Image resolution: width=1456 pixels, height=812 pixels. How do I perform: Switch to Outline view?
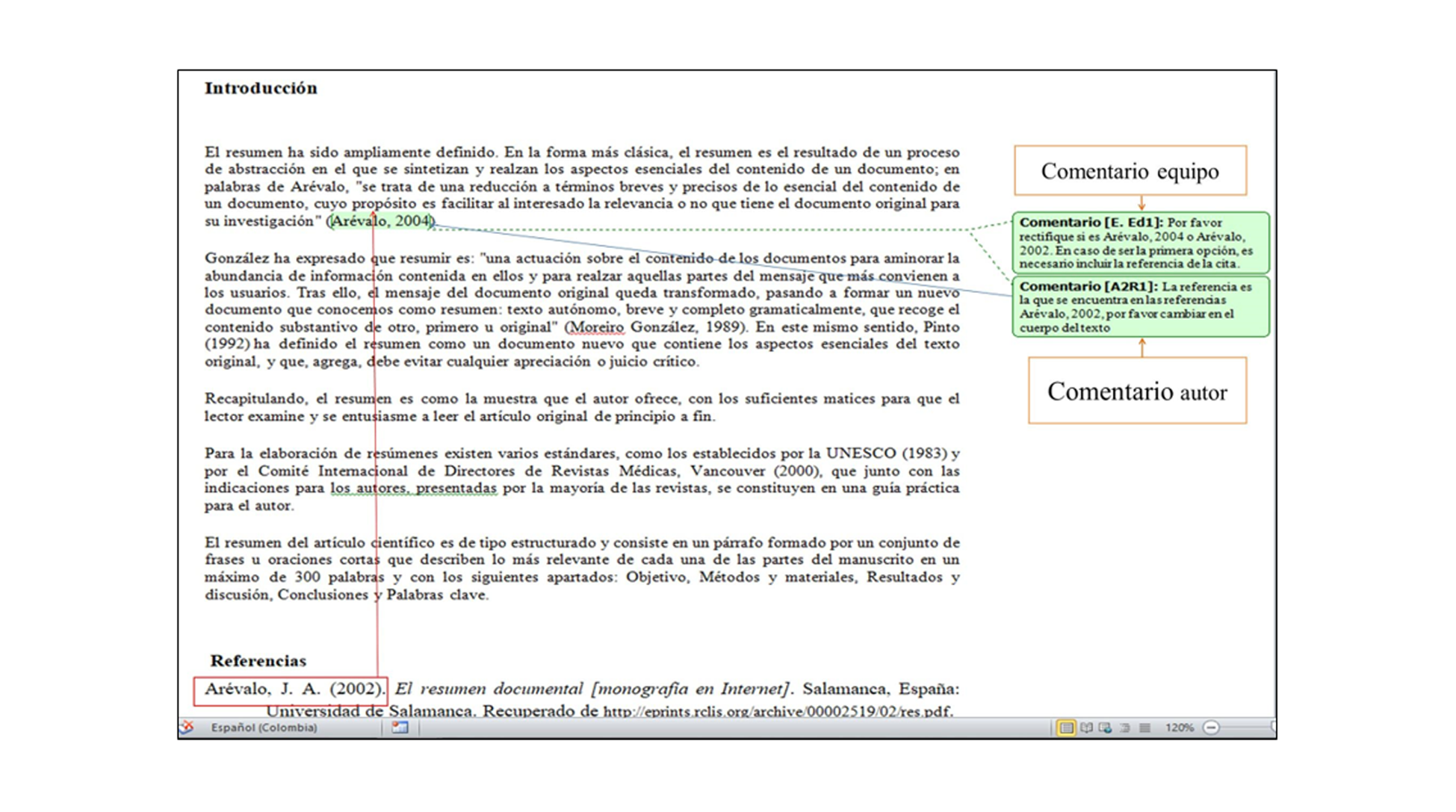pos(1124,728)
